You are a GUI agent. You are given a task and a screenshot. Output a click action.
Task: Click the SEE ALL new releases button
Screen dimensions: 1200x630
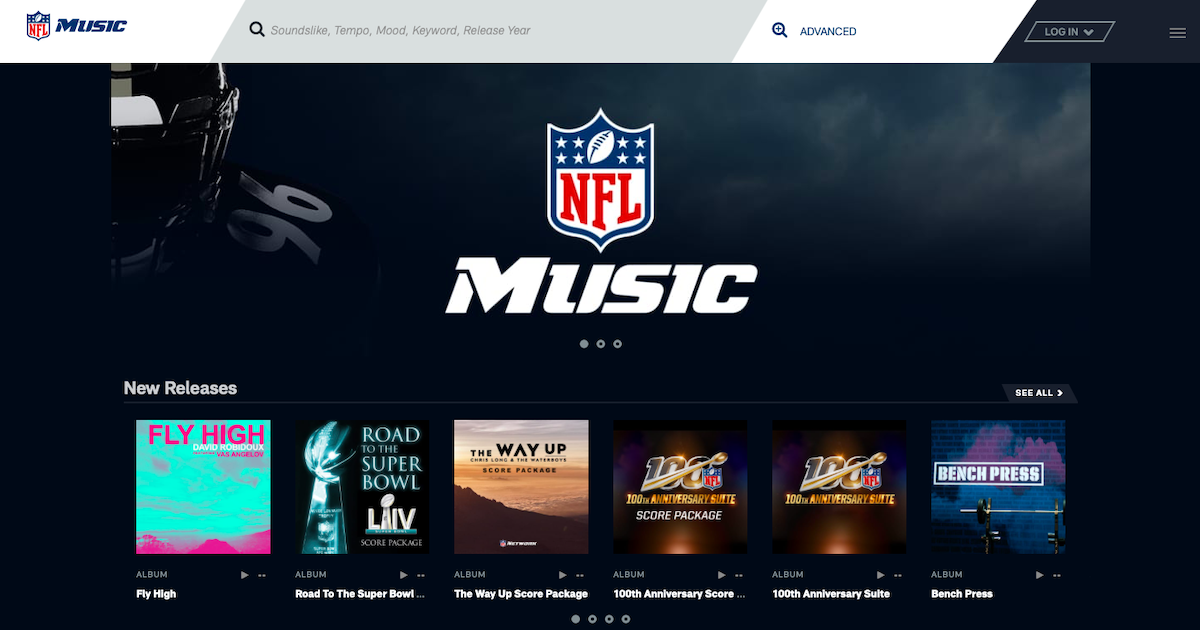[x=1039, y=393]
